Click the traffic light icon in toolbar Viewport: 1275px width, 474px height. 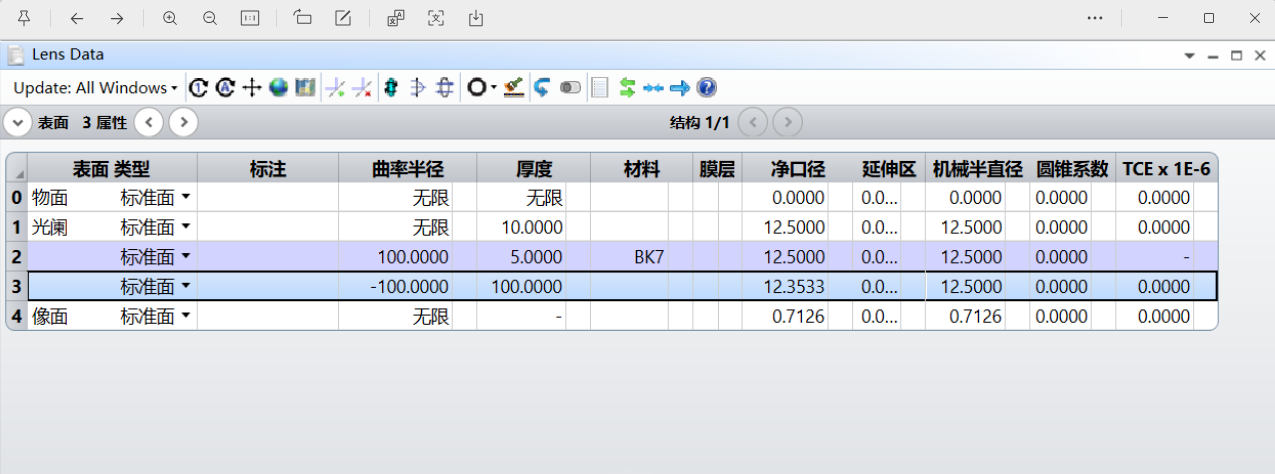391,88
